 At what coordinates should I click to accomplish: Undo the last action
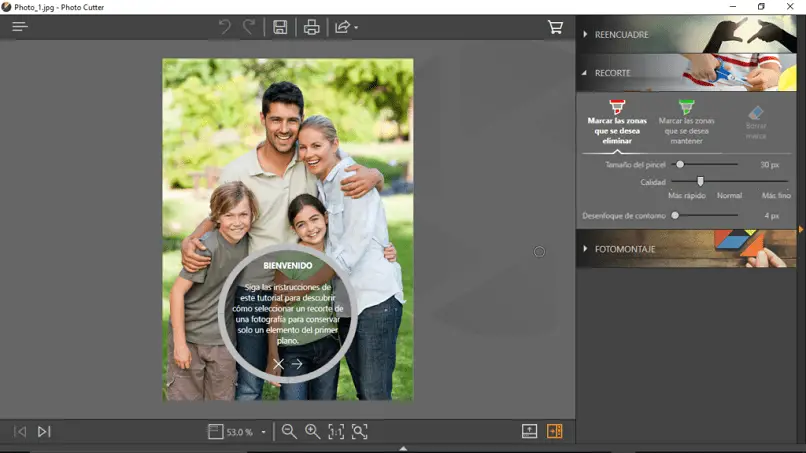tap(225, 27)
